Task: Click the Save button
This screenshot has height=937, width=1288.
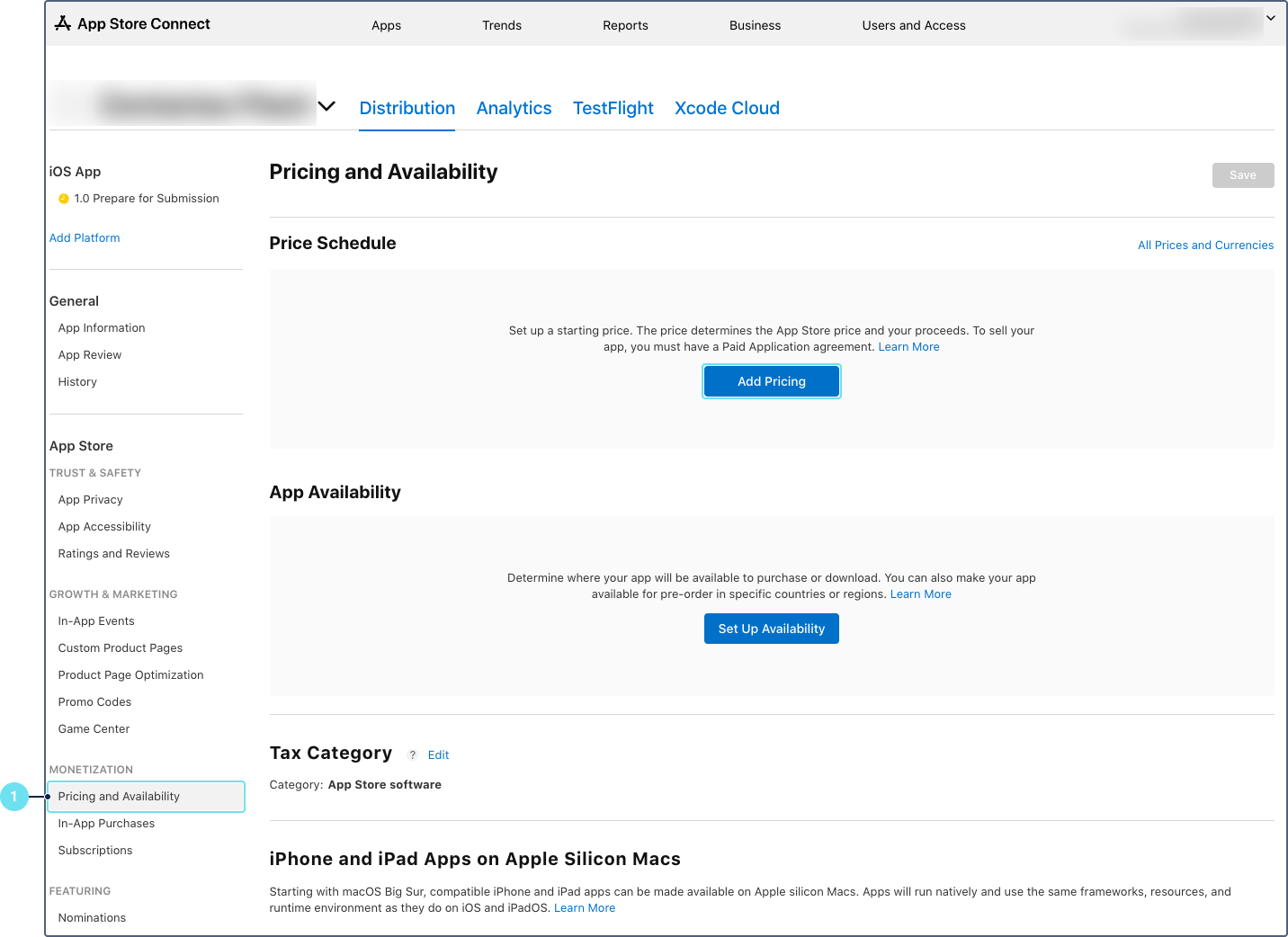Action: tap(1243, 175)
